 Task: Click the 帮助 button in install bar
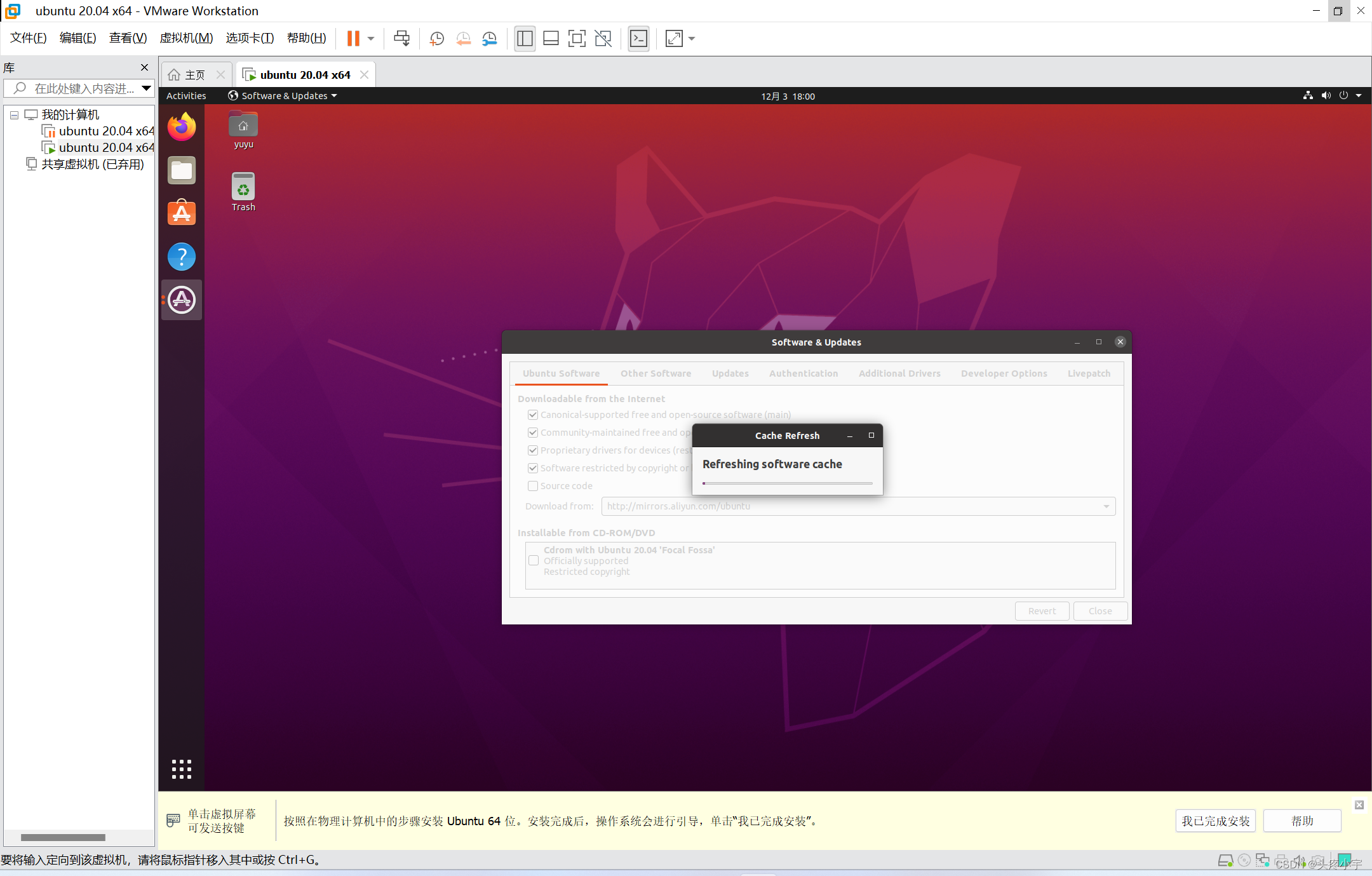(x=1302, y=821)
